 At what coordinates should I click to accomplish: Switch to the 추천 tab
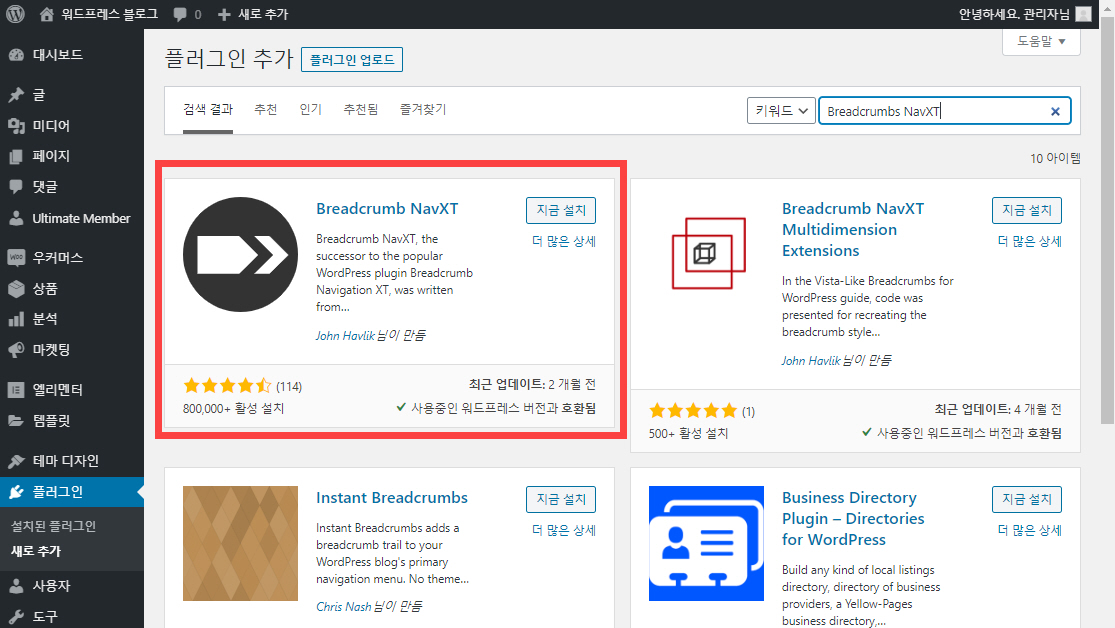coord(266,110)
